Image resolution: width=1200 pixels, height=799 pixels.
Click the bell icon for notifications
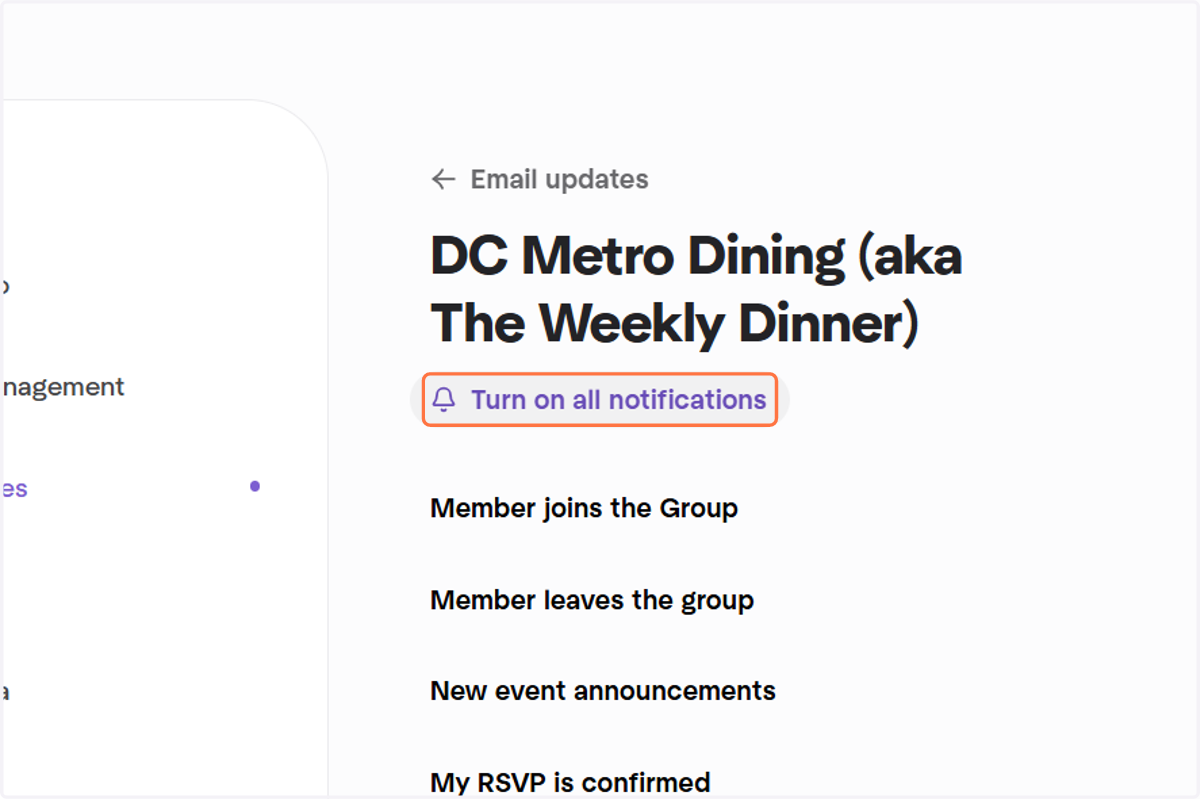click(444, 400)
